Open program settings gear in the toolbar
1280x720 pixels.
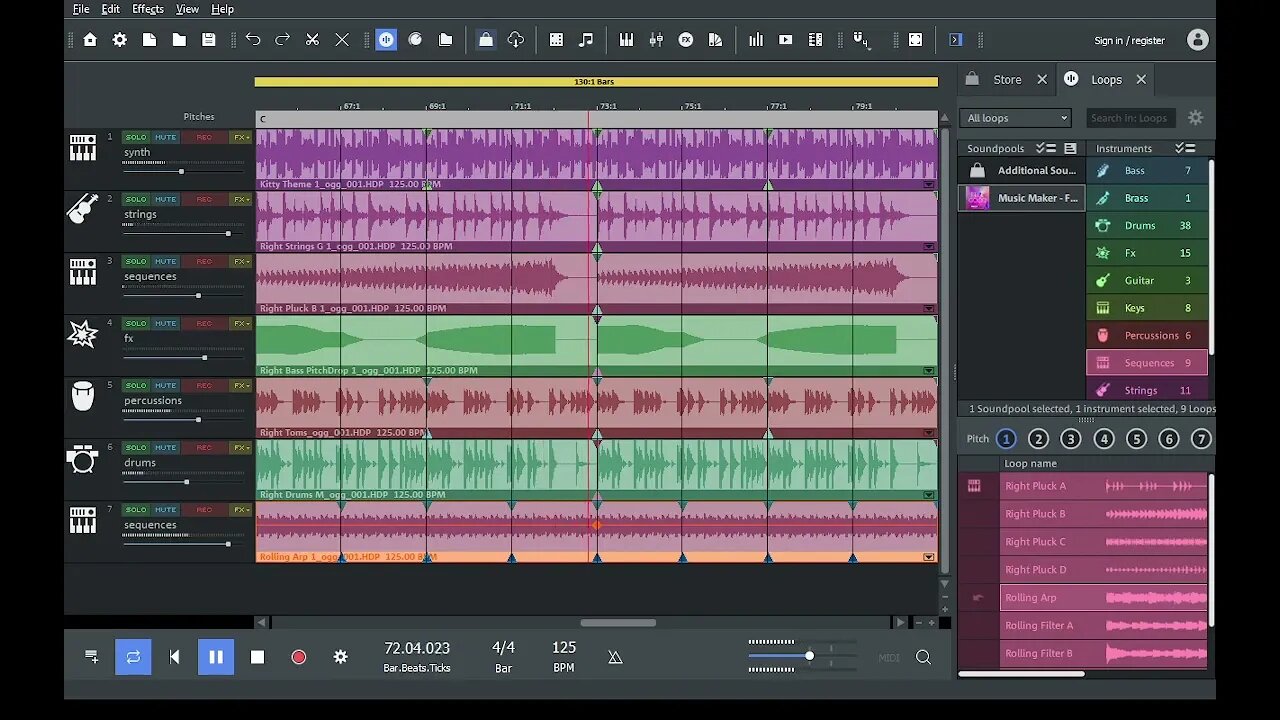[x=120, y=40]
